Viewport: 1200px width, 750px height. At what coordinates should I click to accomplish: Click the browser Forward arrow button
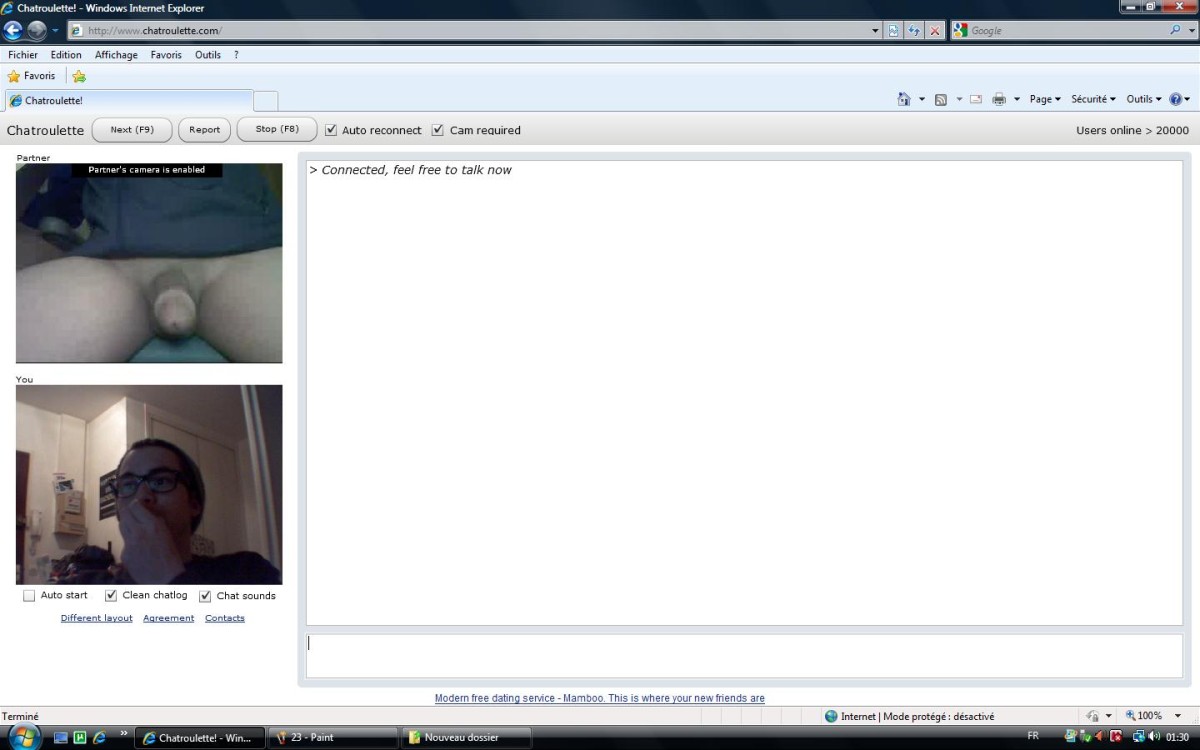point(37,30)
